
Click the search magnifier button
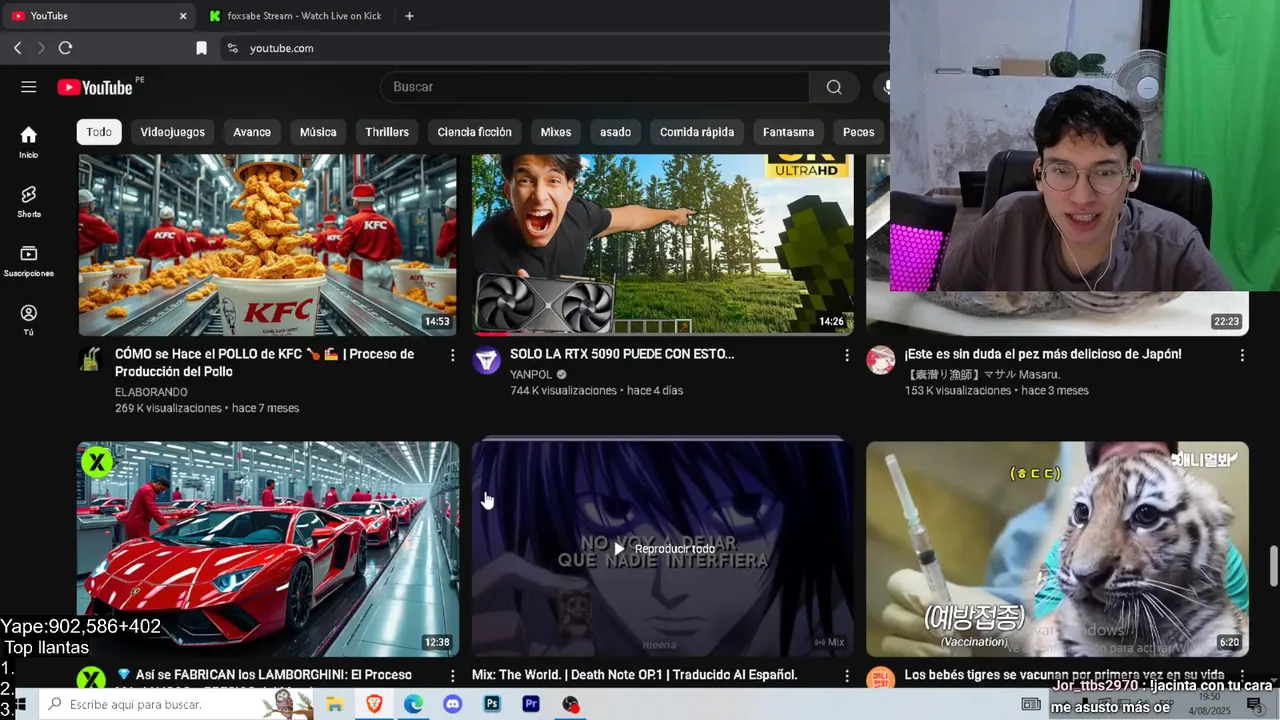pyautogui.click(x=834, y=87)
